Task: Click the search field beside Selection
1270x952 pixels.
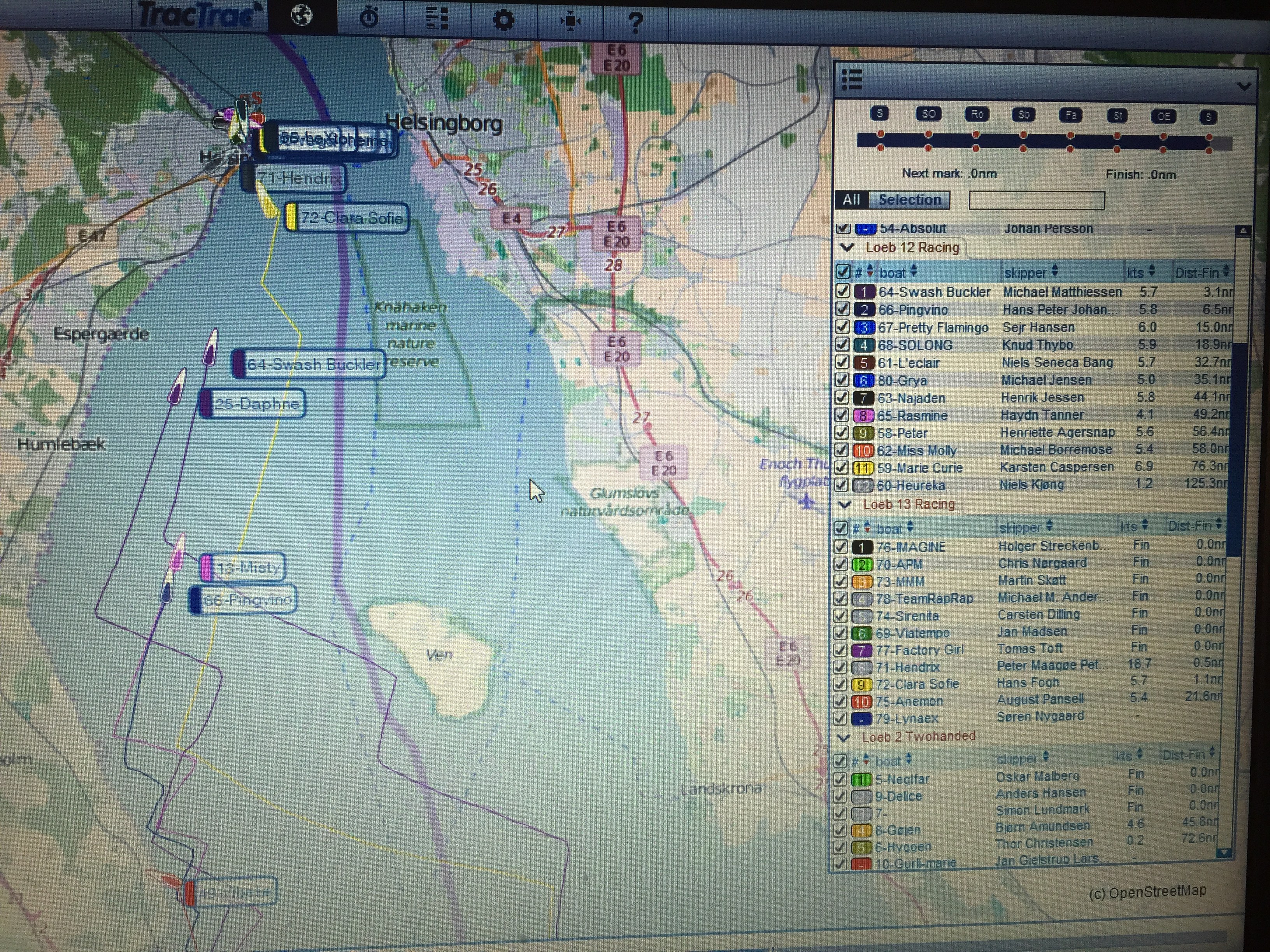Action: 1036,200
